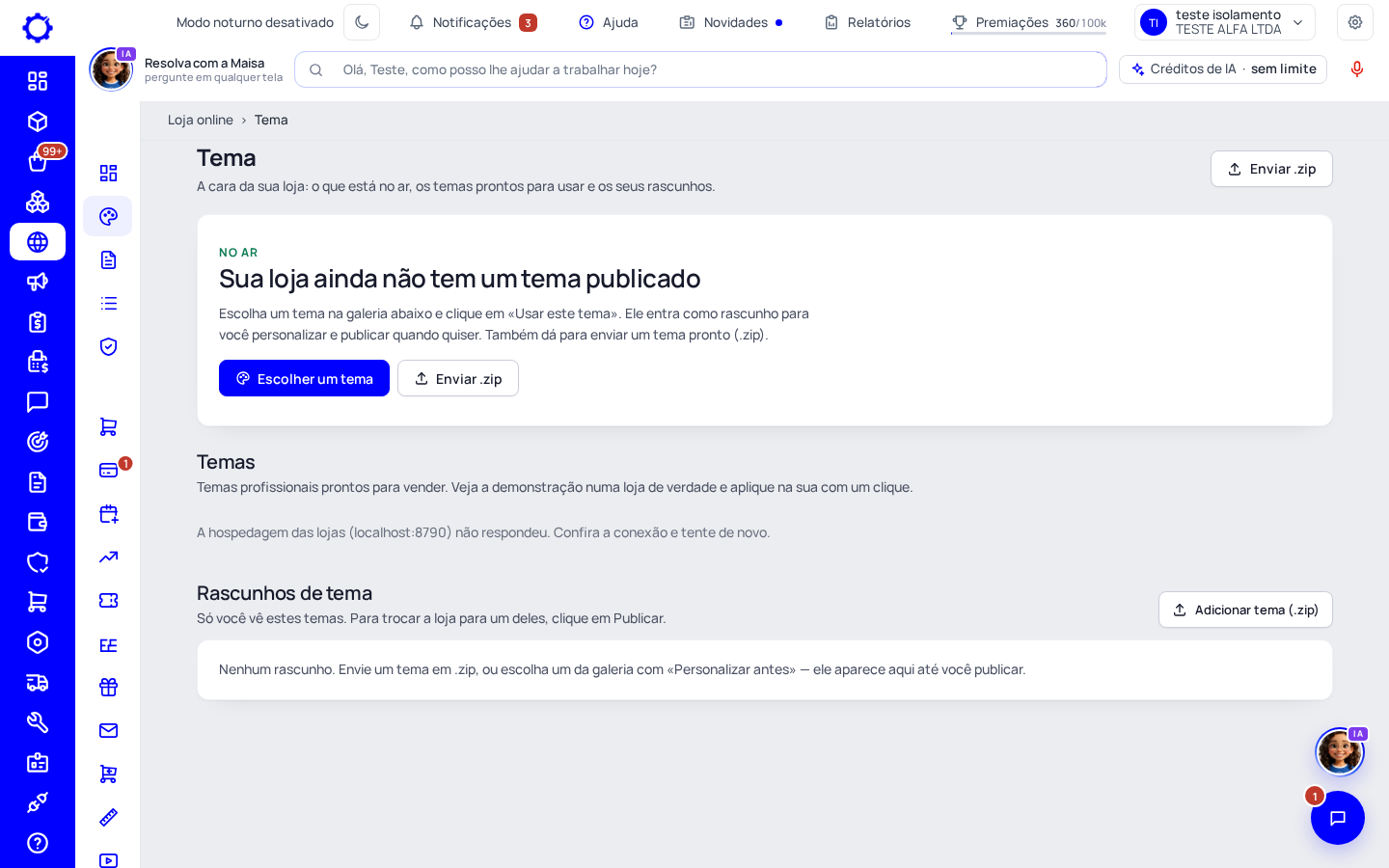Open the ticket coupon icon

click(x=108, y=600)
